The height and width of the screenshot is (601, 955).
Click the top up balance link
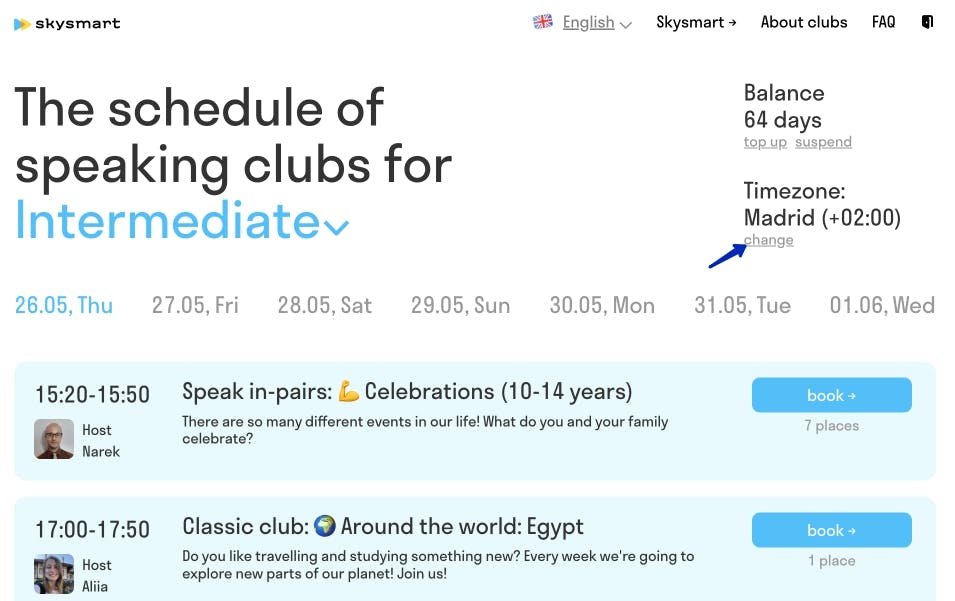[765, 142]
